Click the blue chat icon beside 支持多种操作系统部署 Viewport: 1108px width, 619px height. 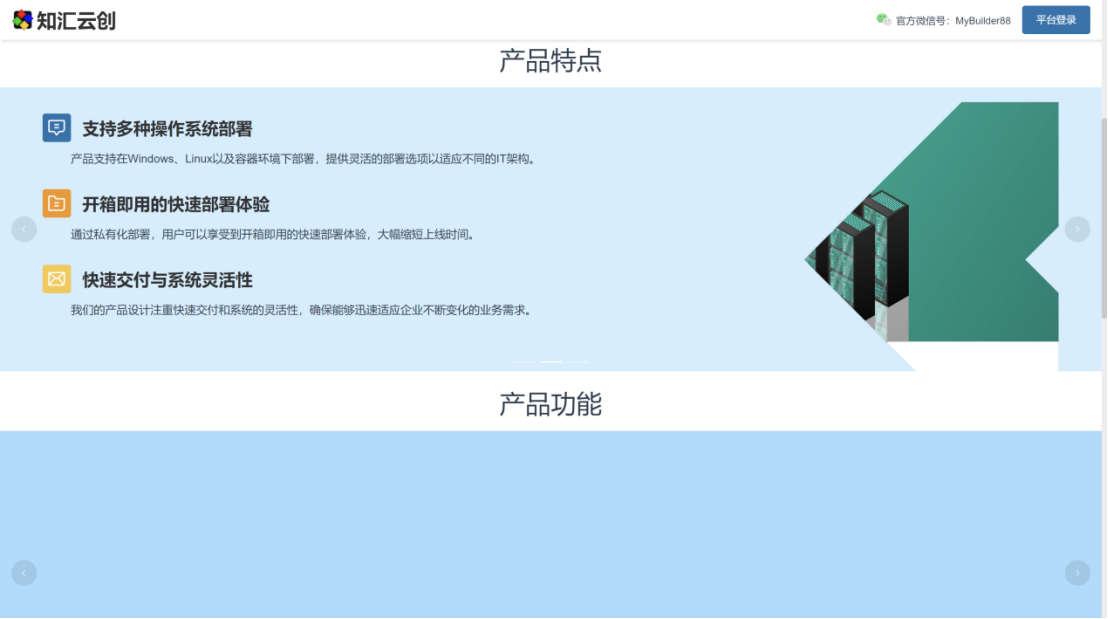pyautogui.click(x=57, y=128)
